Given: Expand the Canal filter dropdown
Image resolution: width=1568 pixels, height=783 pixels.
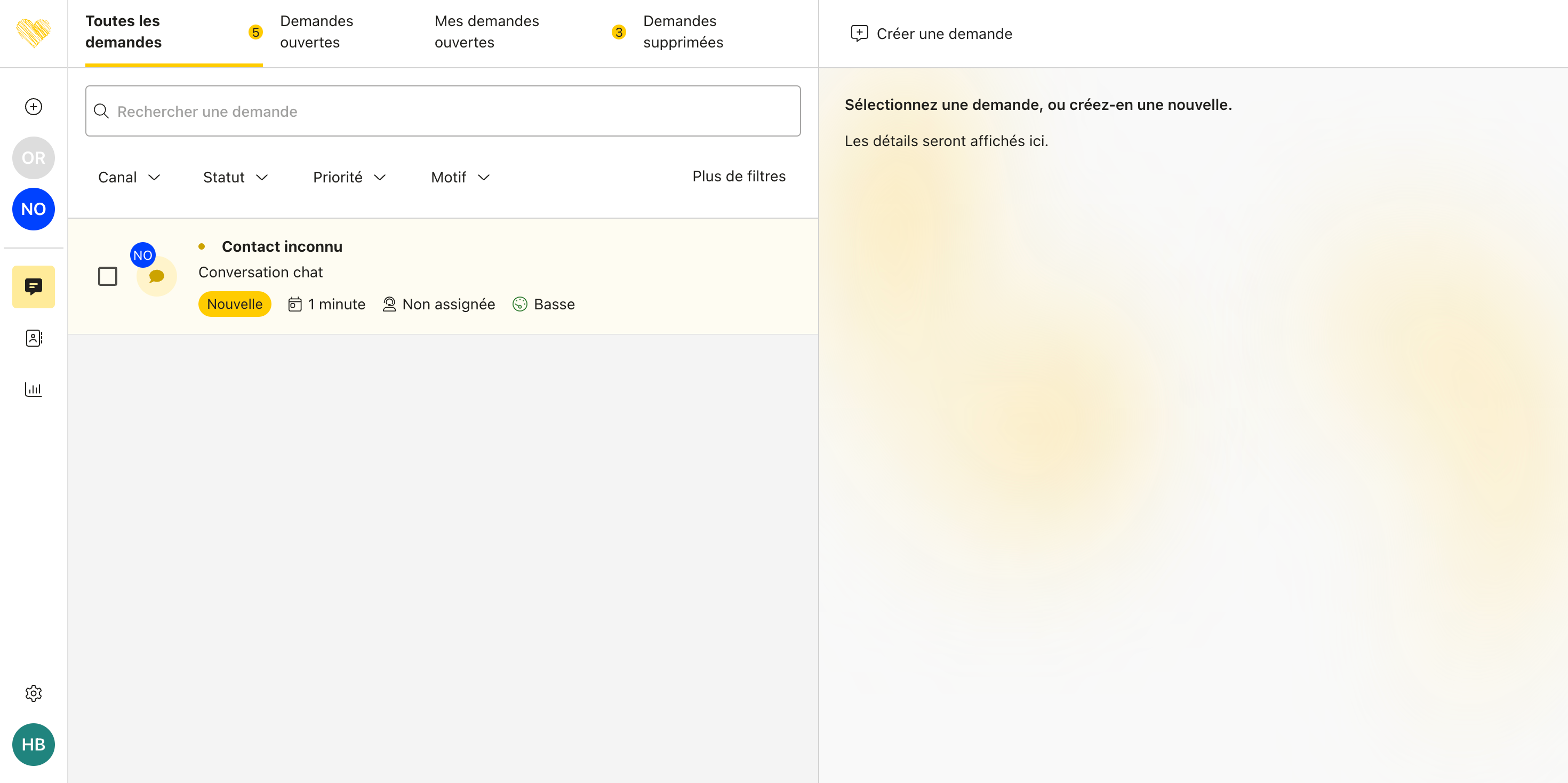Looking at the screenshot, I should 129,177.
